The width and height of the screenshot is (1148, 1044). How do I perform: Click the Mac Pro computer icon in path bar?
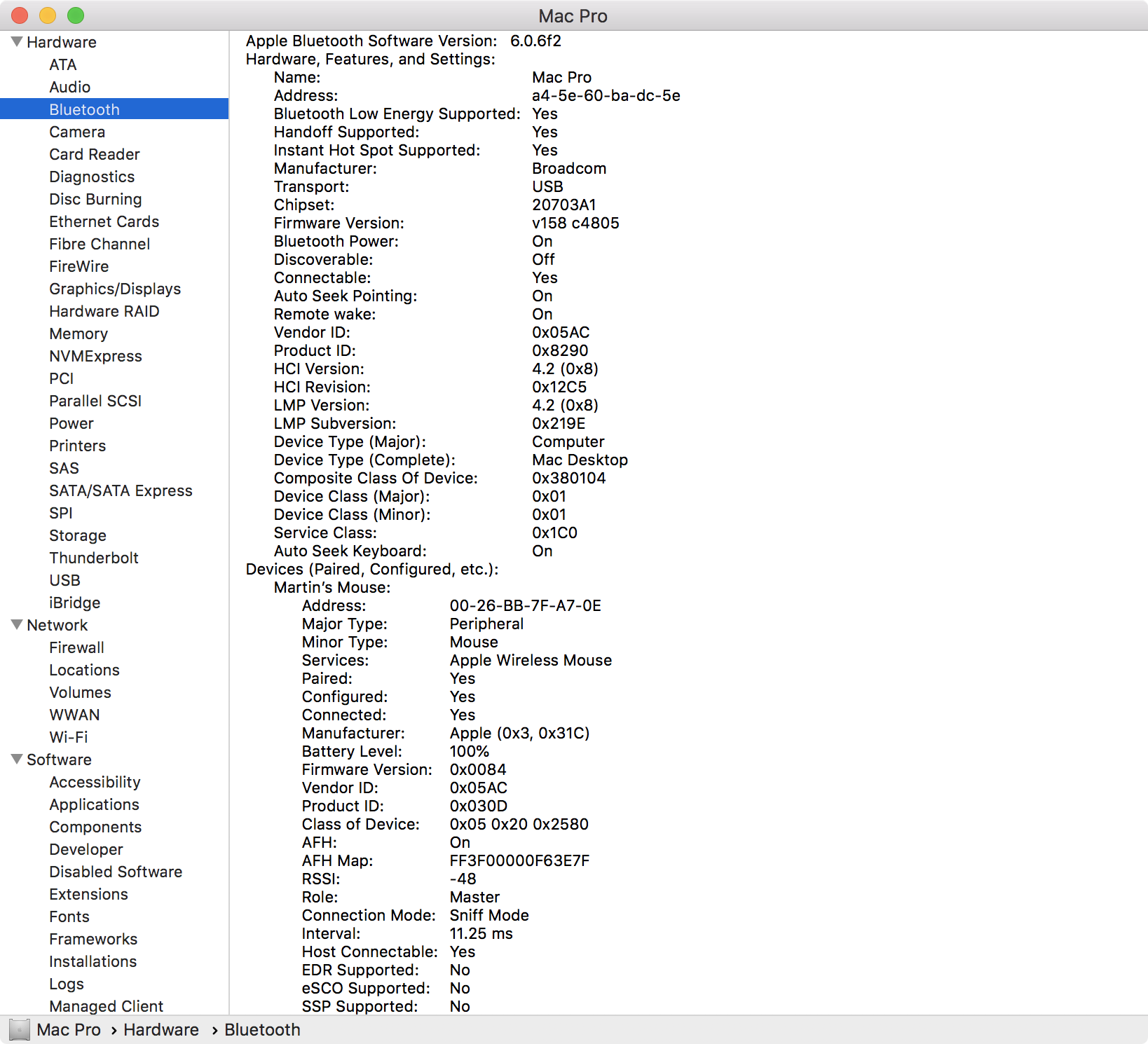(x=20, y=1030)
